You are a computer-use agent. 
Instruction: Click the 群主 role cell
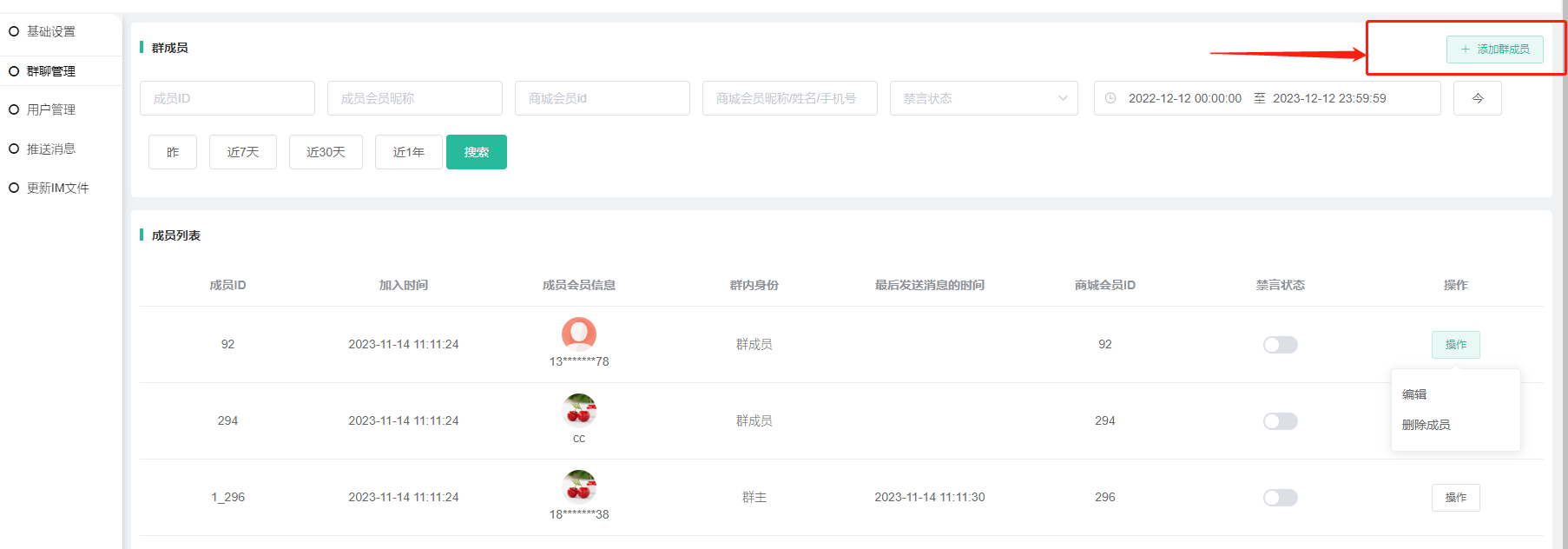(754, 497)
